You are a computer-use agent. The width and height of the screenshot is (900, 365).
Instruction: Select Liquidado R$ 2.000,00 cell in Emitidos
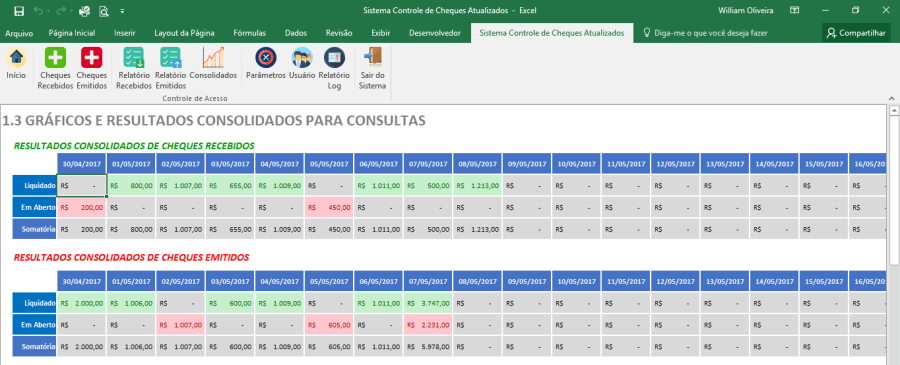pos(82,302)
